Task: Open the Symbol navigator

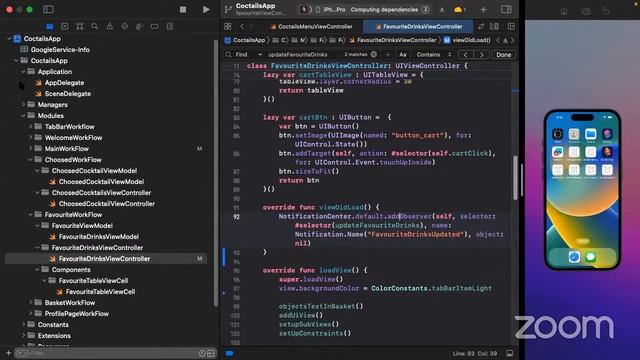Action: tap(80, 27)
